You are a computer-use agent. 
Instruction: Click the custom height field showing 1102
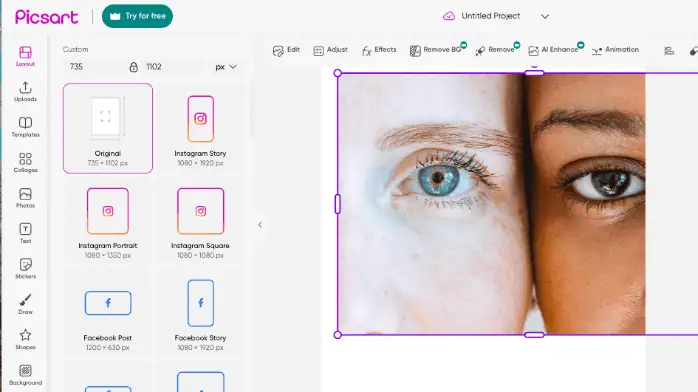click(x=173, y=67)
